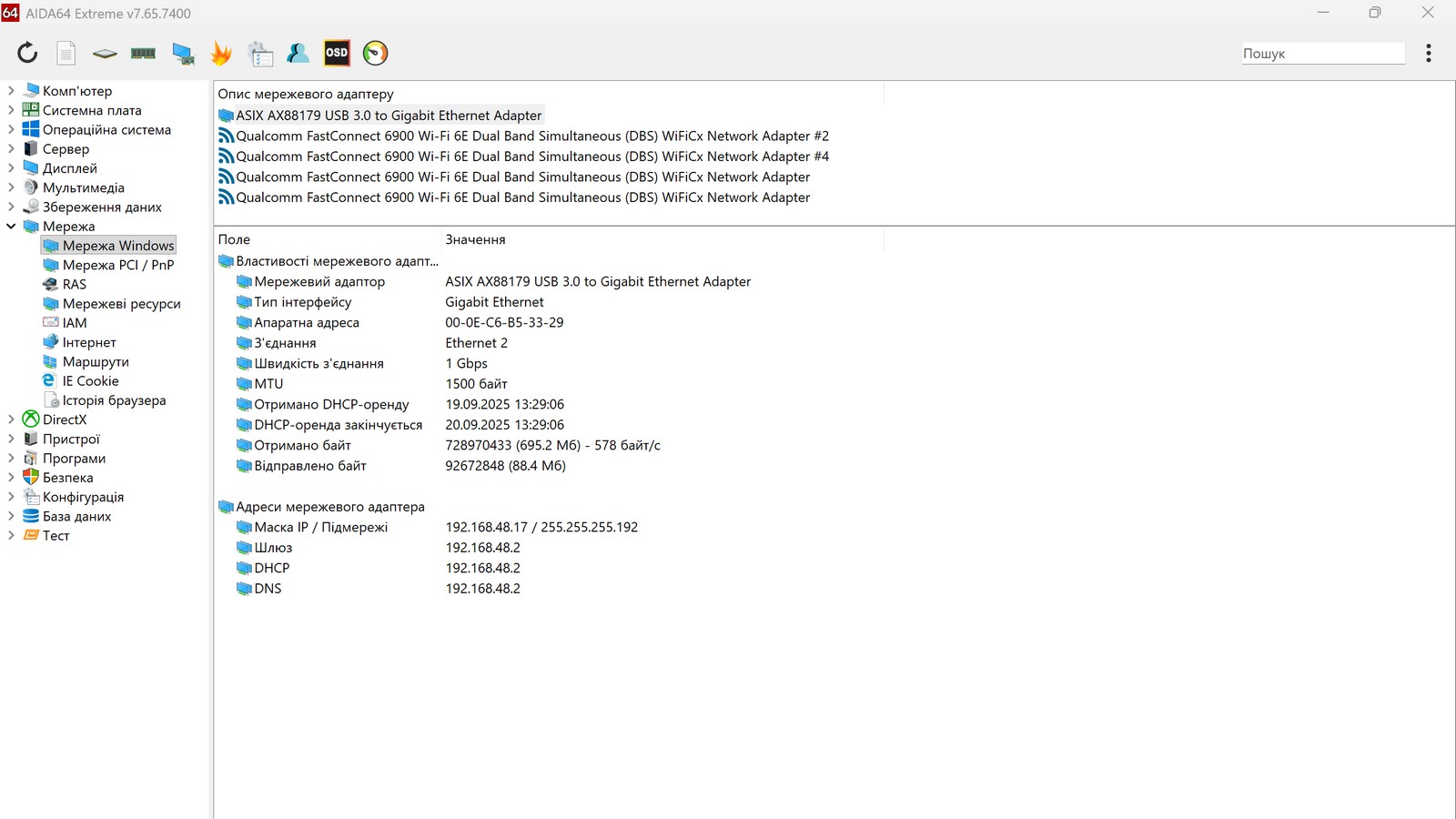
Task: Expand the База даних node
Action: coord(11,516)
